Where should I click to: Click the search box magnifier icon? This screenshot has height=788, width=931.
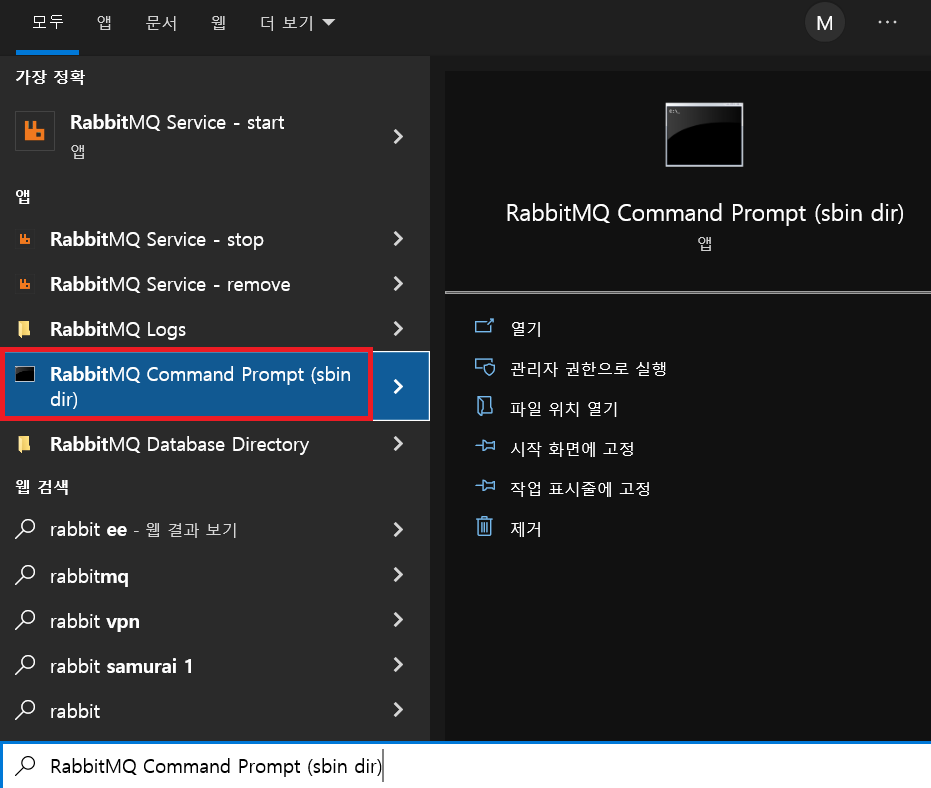(x=25, y=765)
